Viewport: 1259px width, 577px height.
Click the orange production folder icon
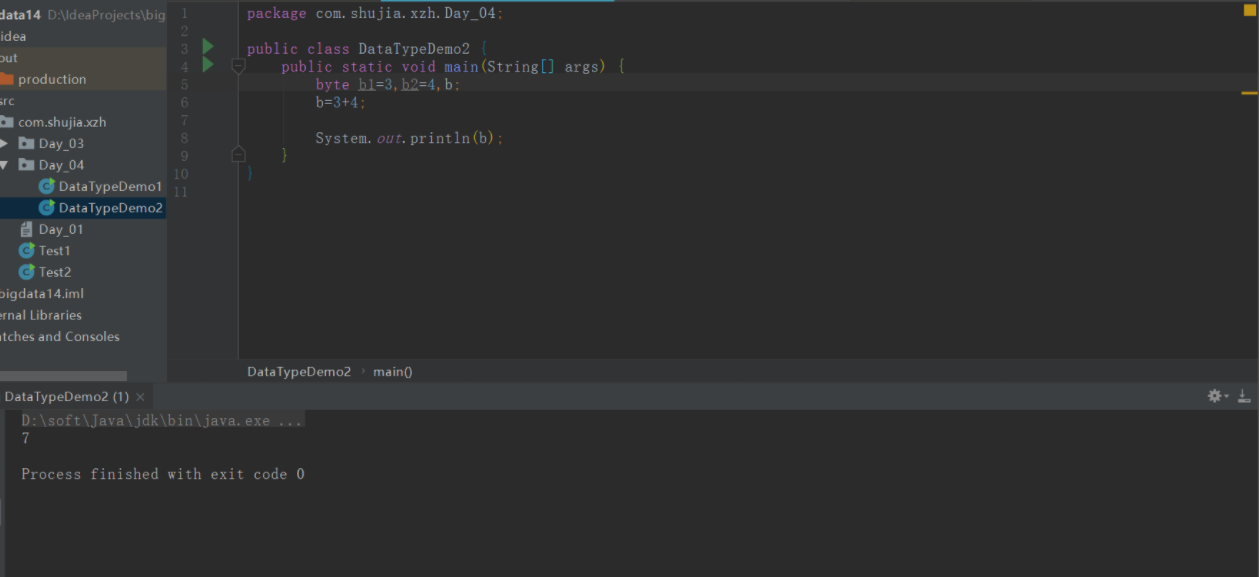[6, 79]
